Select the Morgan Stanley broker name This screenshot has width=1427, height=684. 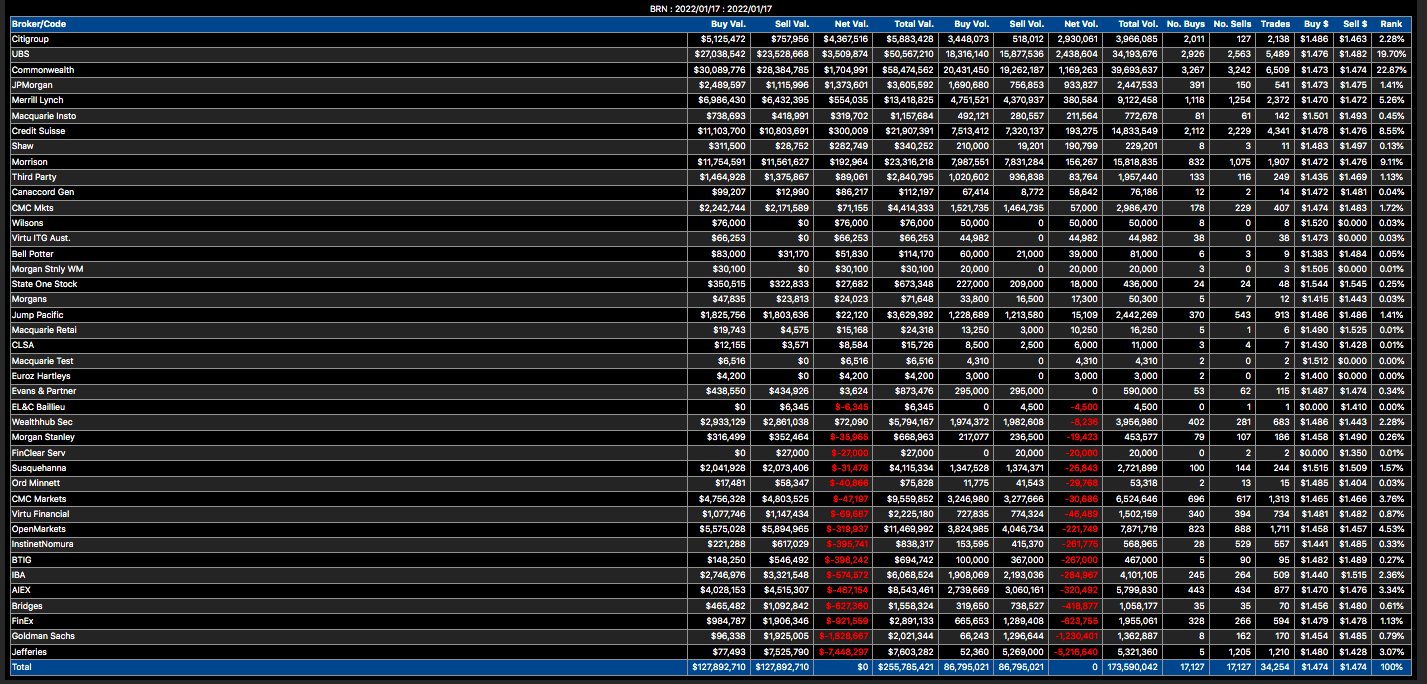coord(42,437)
